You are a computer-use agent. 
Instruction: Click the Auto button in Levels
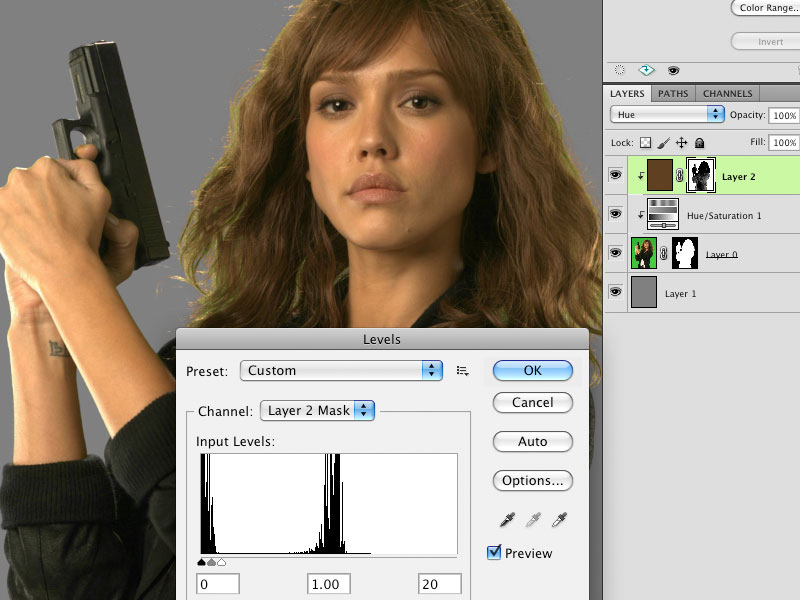[532, 441]
